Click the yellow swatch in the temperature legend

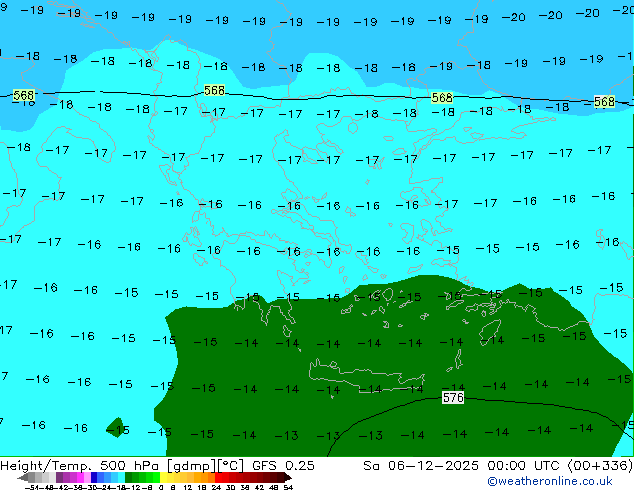[163, 477]
